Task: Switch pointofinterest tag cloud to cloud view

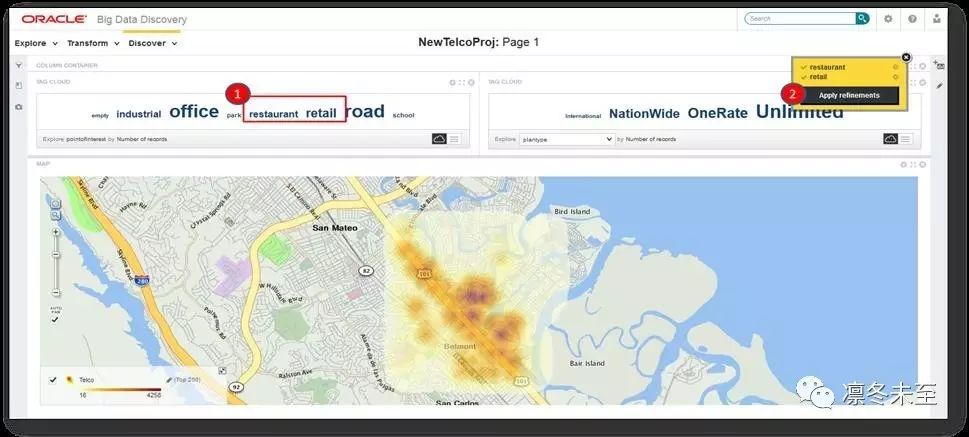Action: pos(439,139)
